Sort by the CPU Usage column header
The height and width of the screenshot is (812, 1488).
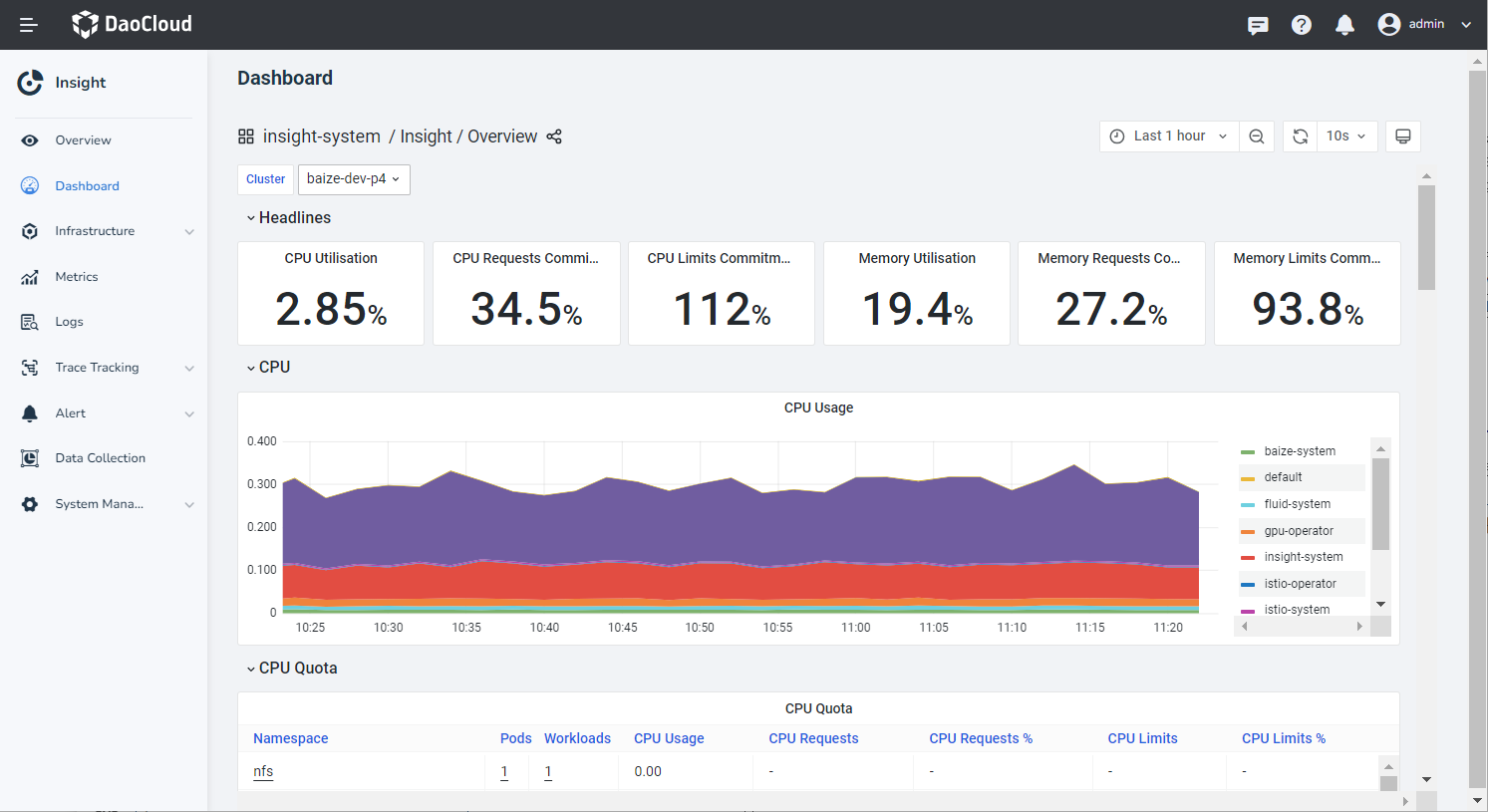click(x=669, y=738)
